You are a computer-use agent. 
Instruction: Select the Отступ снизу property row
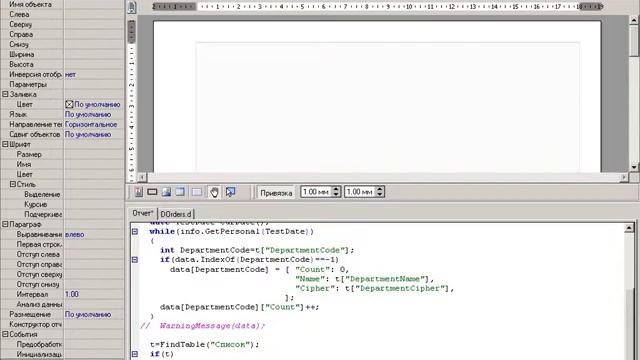click(x=62, y=284)
